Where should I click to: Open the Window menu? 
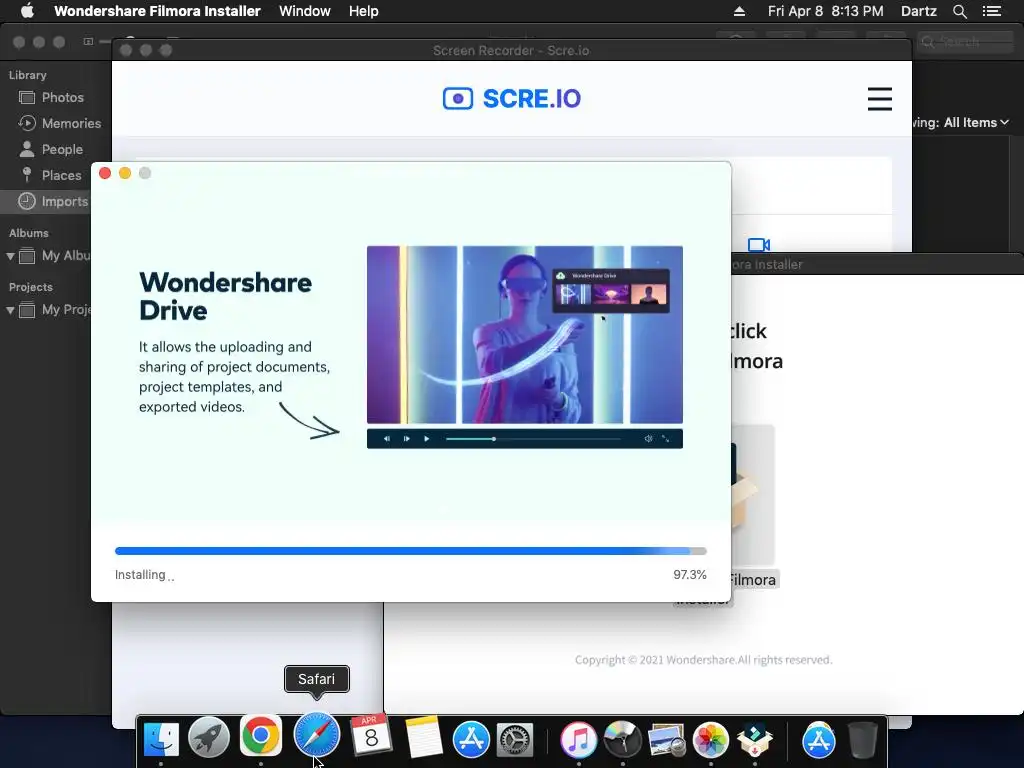pyautogui.click(x=304, y=11)
